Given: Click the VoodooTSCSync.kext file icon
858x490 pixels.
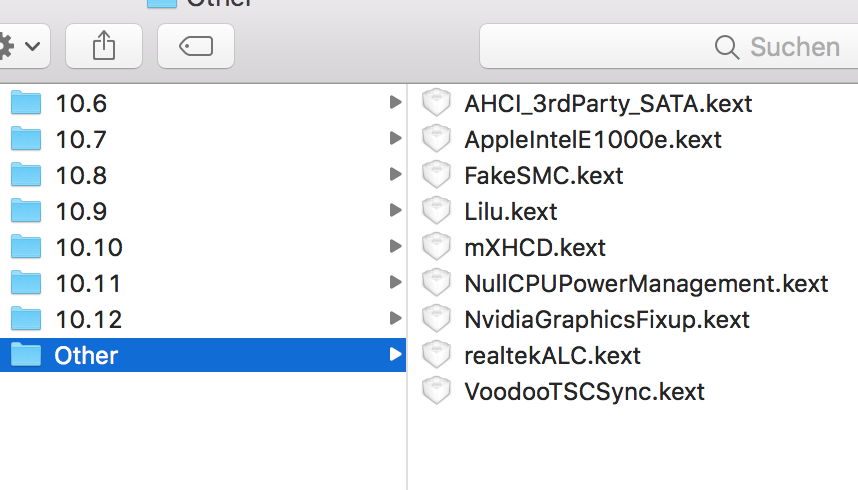Looking at the screenshot, I should click(x=436, y=391).
